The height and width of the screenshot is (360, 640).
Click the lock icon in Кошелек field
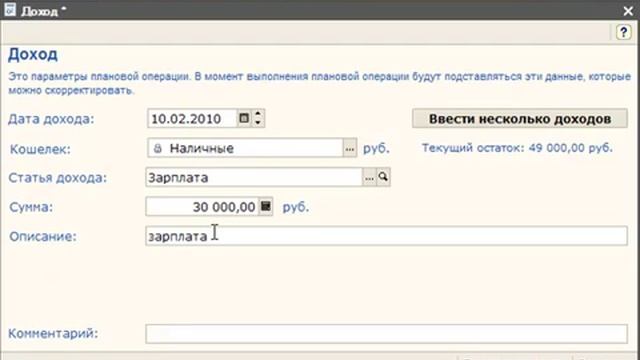pos(158,149)
